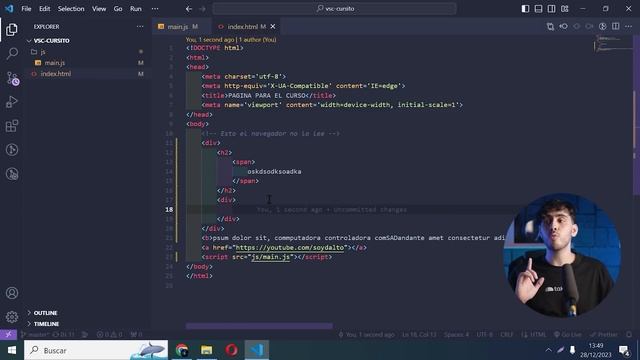Open the Windows notification center icon

point(624,350)
